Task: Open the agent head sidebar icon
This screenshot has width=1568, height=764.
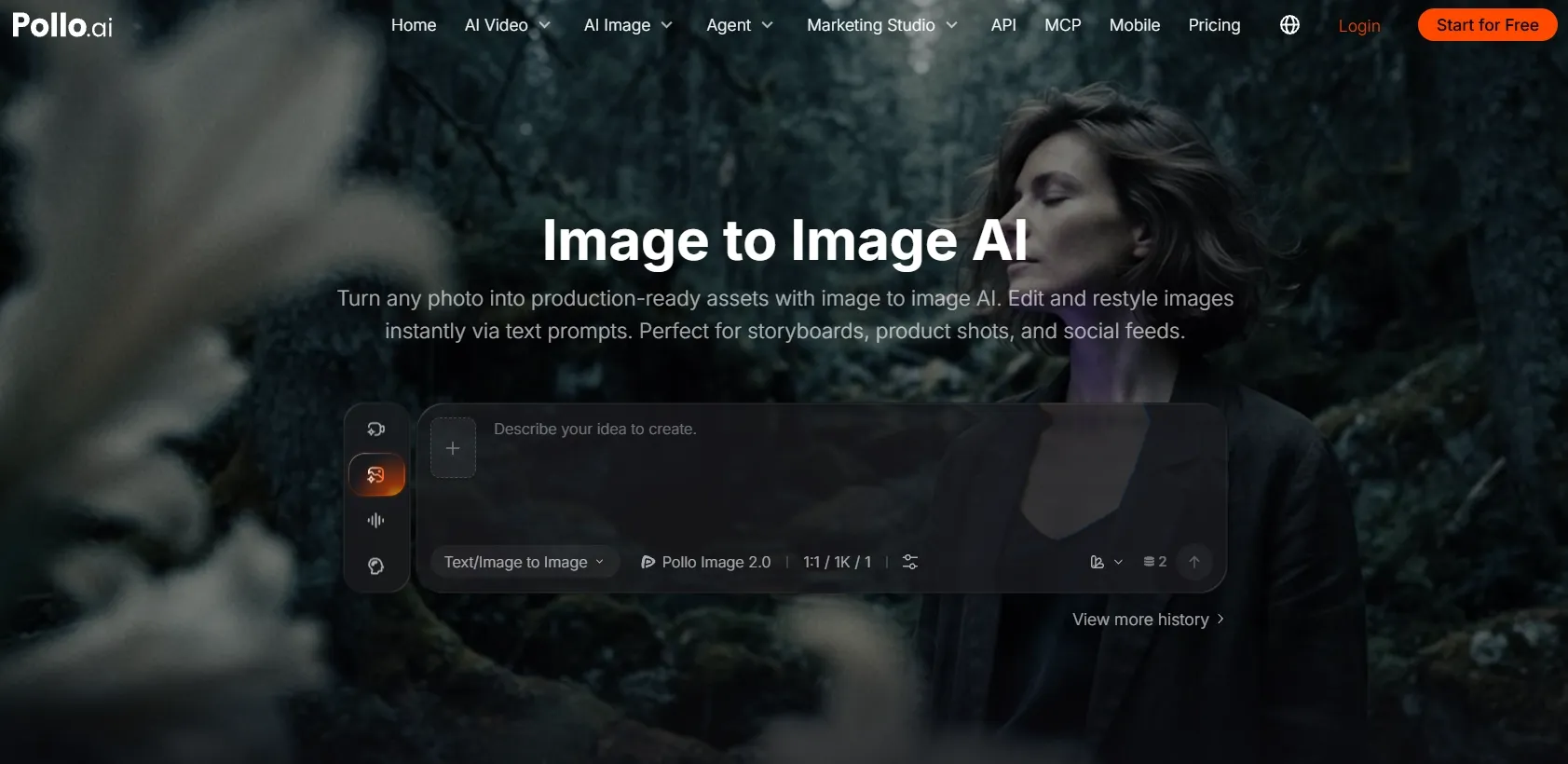Action: [376, 566]
